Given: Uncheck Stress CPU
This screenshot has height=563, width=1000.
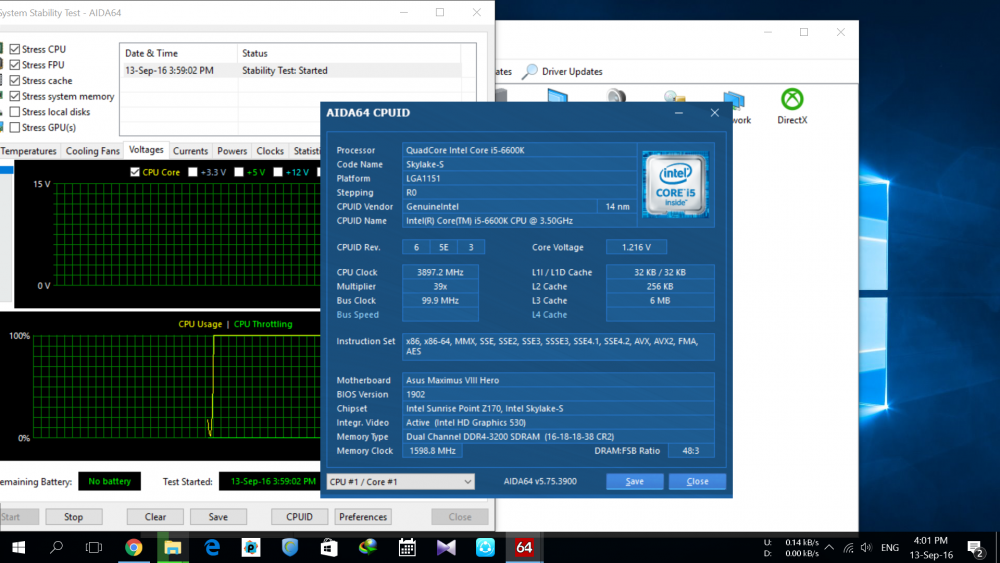Looking at the screenshot, I should click(x=15, y=49).
